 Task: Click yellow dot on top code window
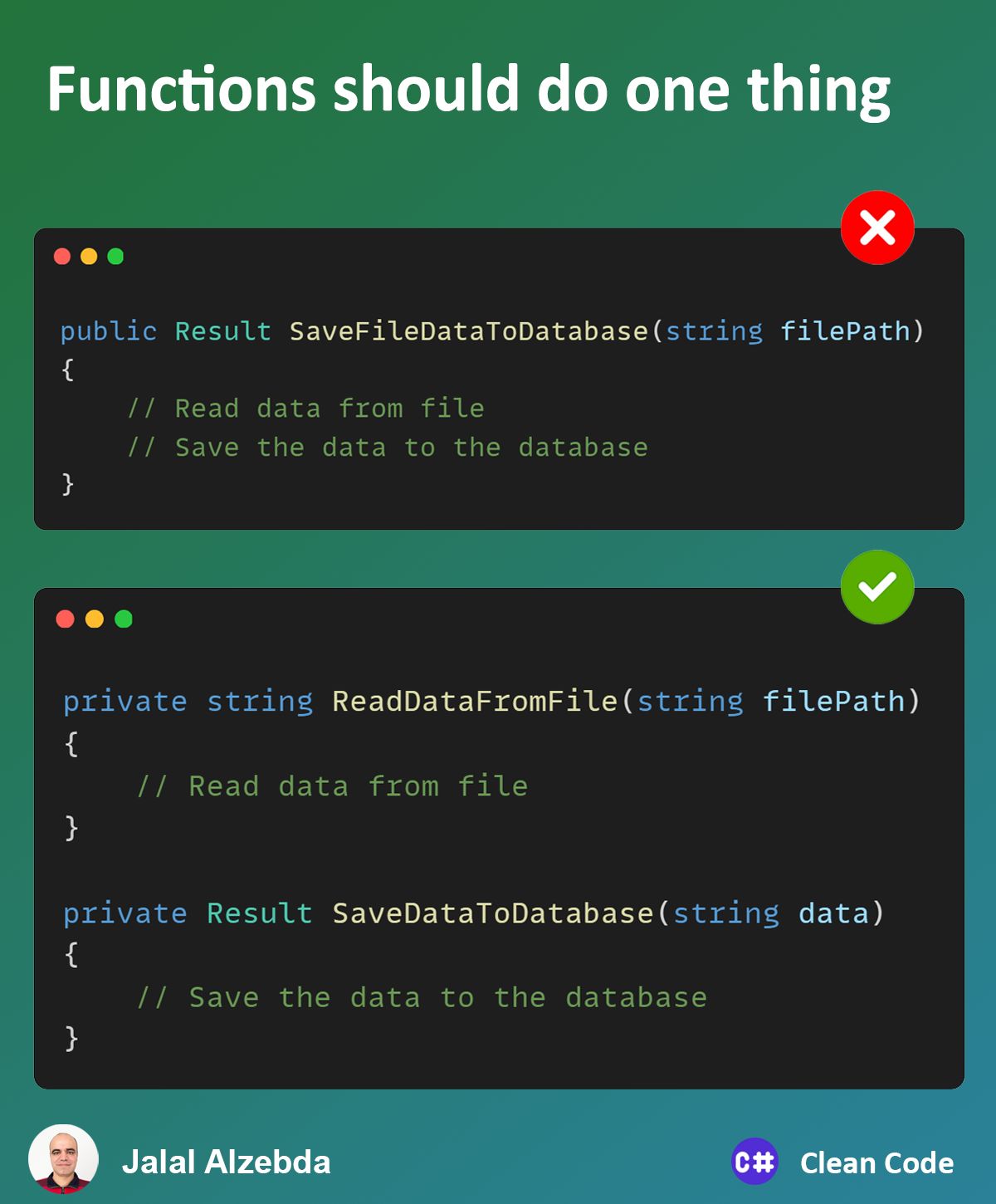pos(89,257)
